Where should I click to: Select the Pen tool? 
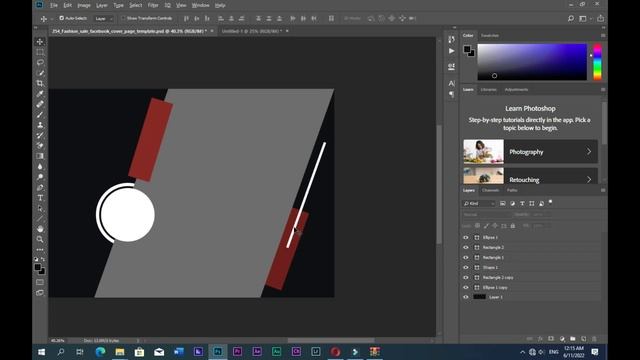[x=40, y=187]
